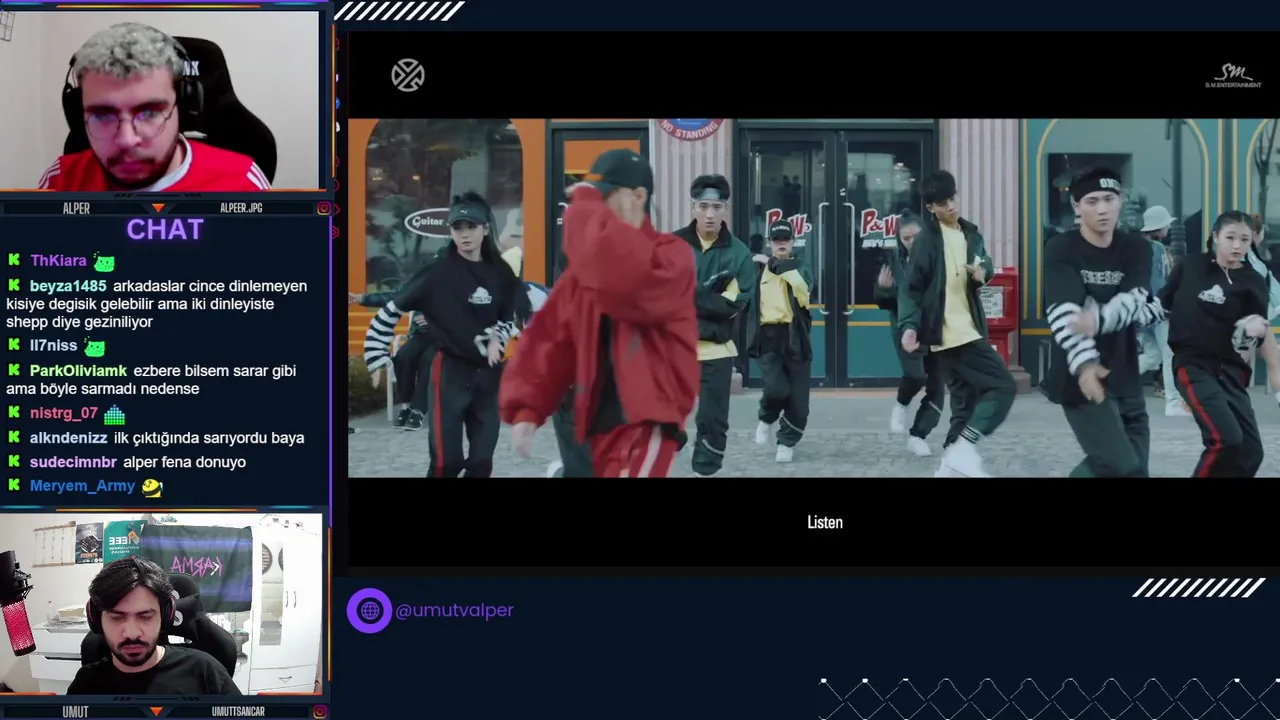Click the message starting 'arkadaslar cince dinlemeyen'
Viewport: 1280px width, 720px height.
point(157,303)
